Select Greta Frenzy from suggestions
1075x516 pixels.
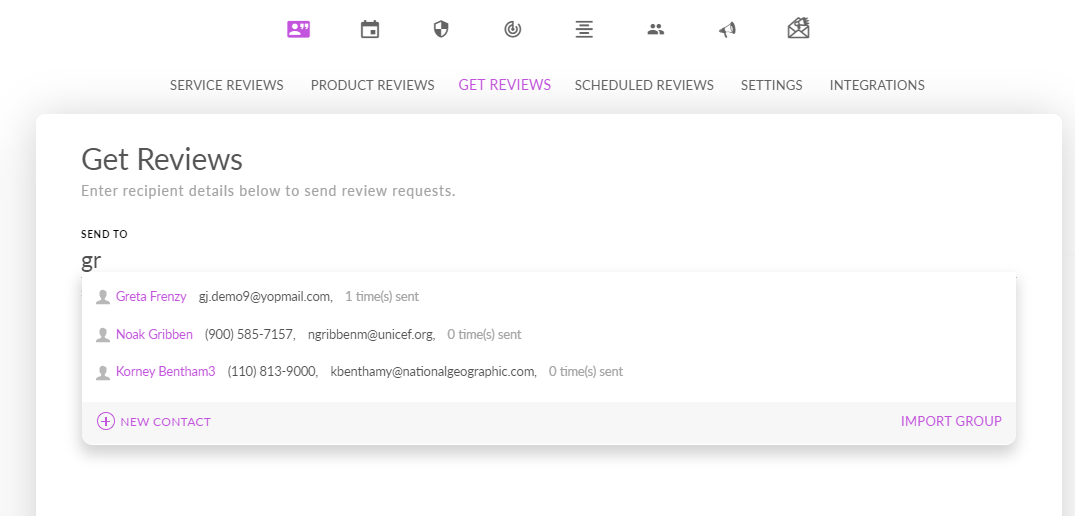coord(548,297)
